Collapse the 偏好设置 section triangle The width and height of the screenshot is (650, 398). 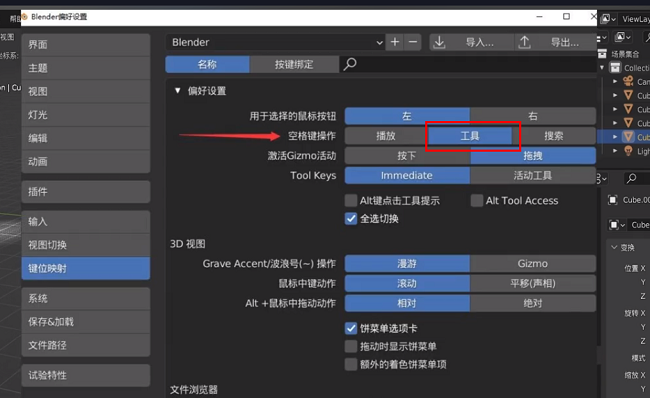click(x=177, y=90)
